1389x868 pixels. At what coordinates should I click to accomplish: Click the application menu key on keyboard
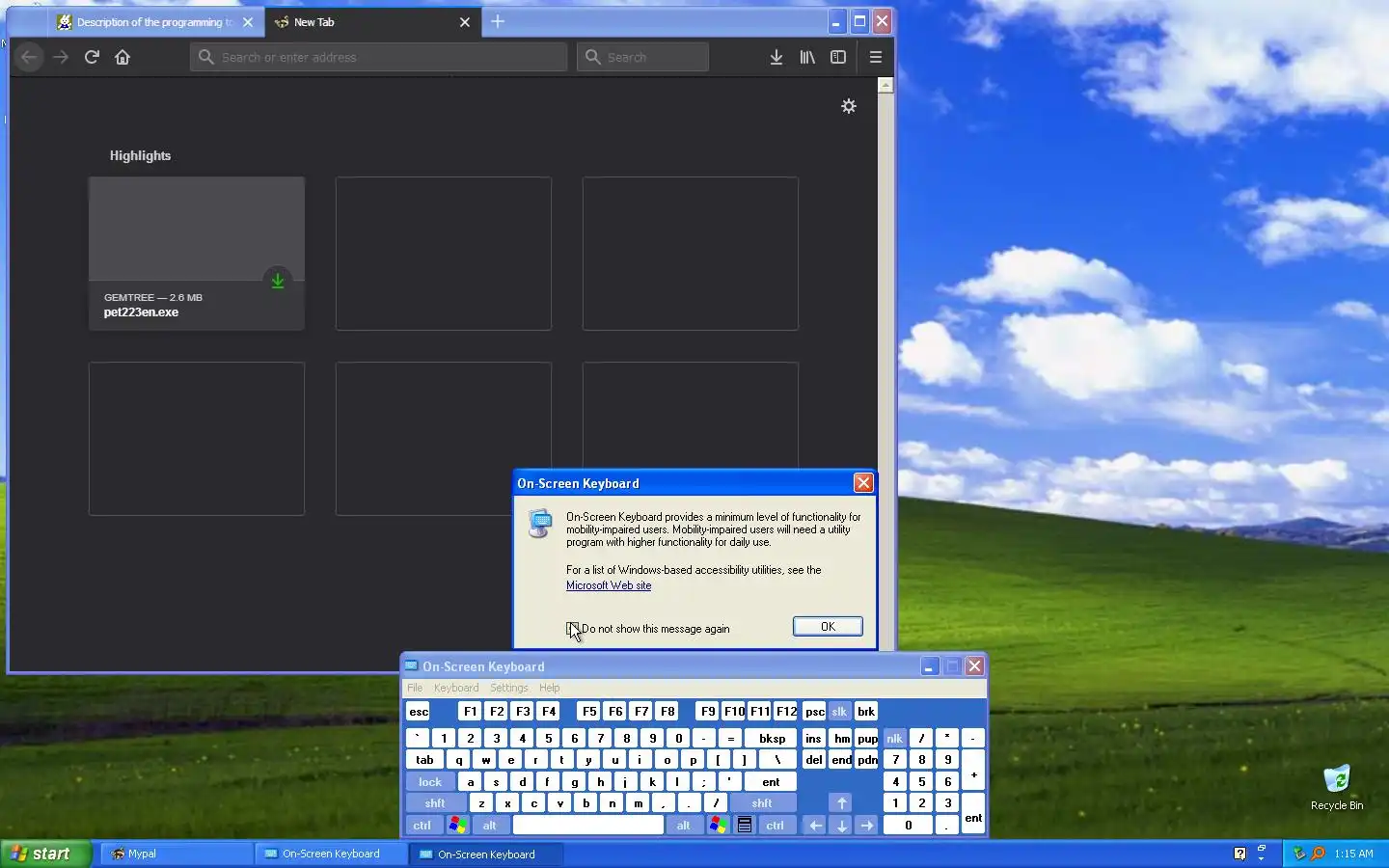[745, 826]
